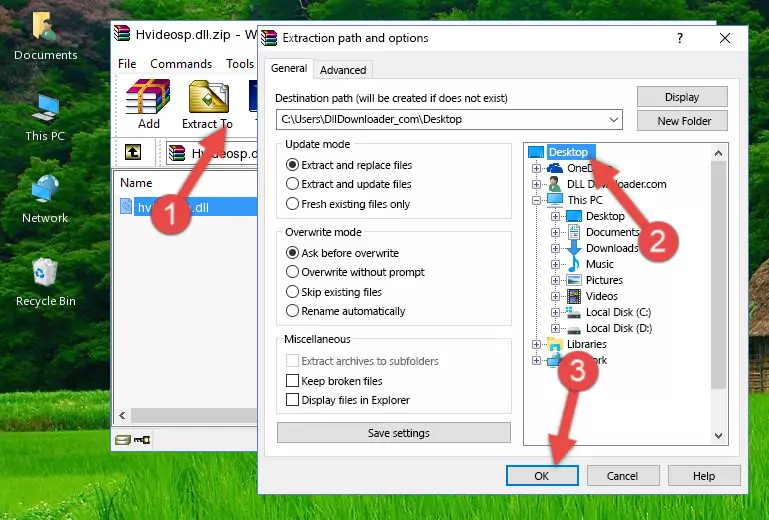Viewport: 769px width, 520px height.
Task: Click the folder tree scroll up arrow
Action: point(718,153)
